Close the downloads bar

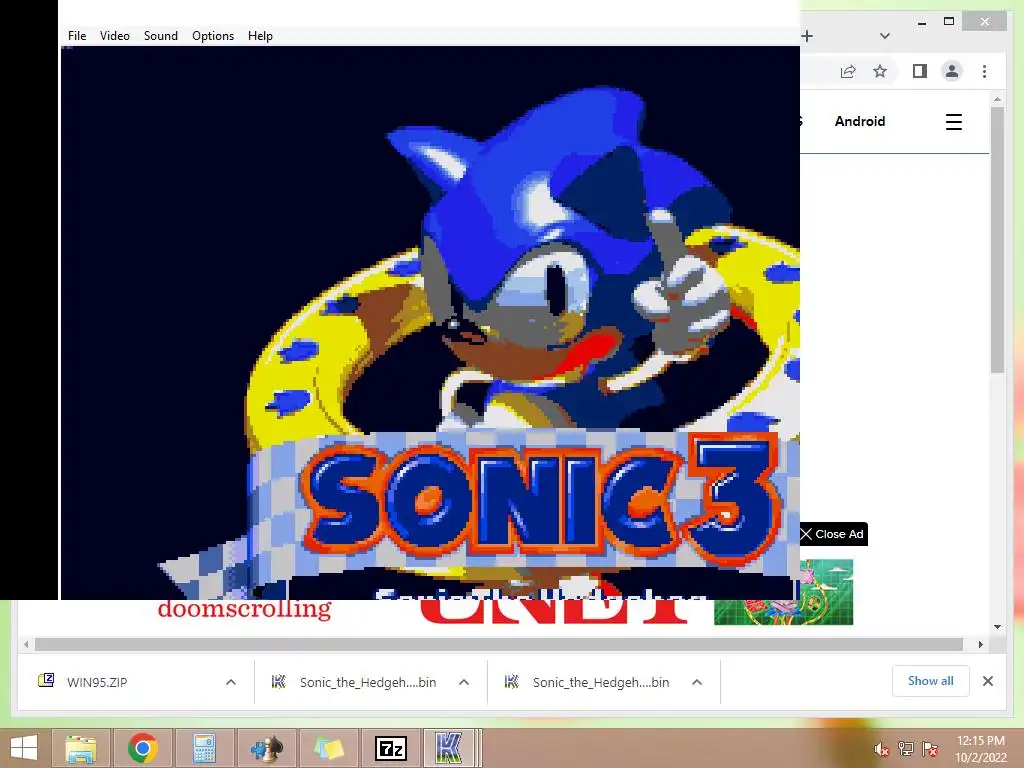coord(987,681)
